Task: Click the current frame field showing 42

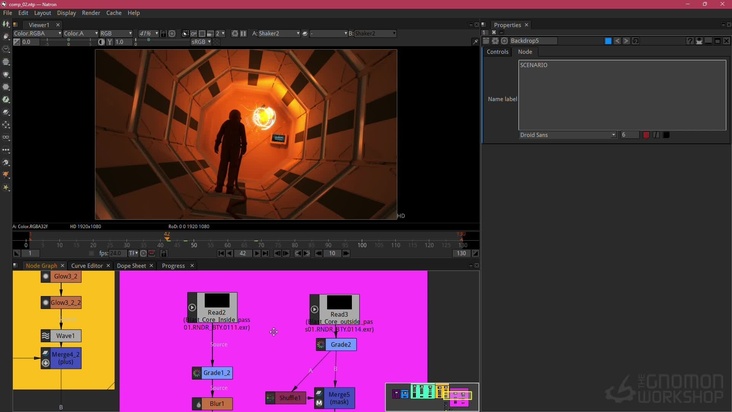Action: pyautogui.click(x=243, y=253)
